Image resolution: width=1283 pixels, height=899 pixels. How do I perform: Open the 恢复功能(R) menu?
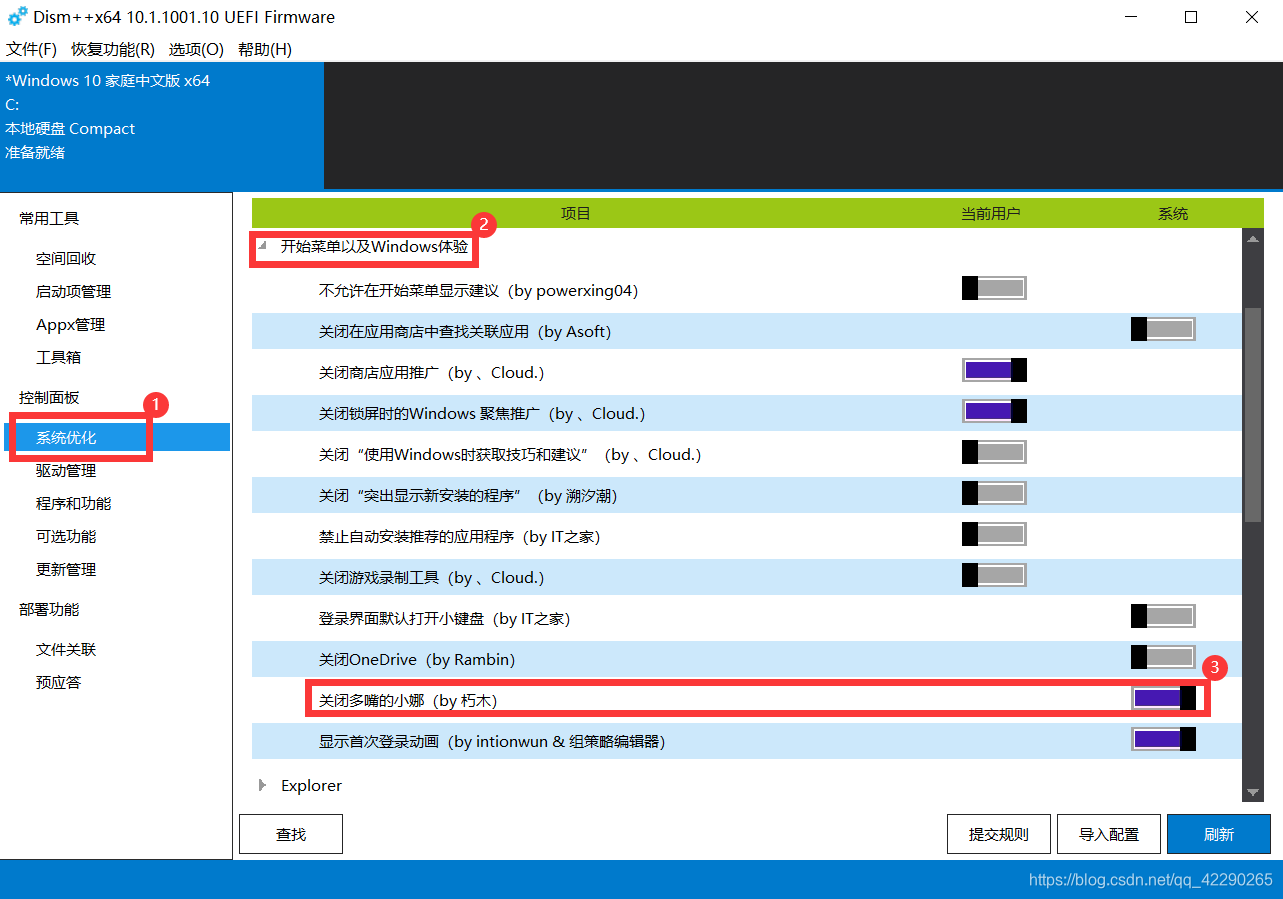point(112,49)
